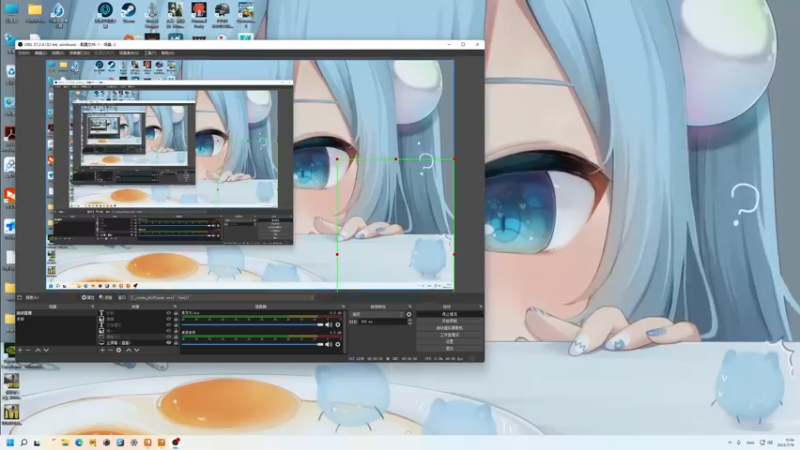Open Settings from the Controls panel

(x=449, y=341)
